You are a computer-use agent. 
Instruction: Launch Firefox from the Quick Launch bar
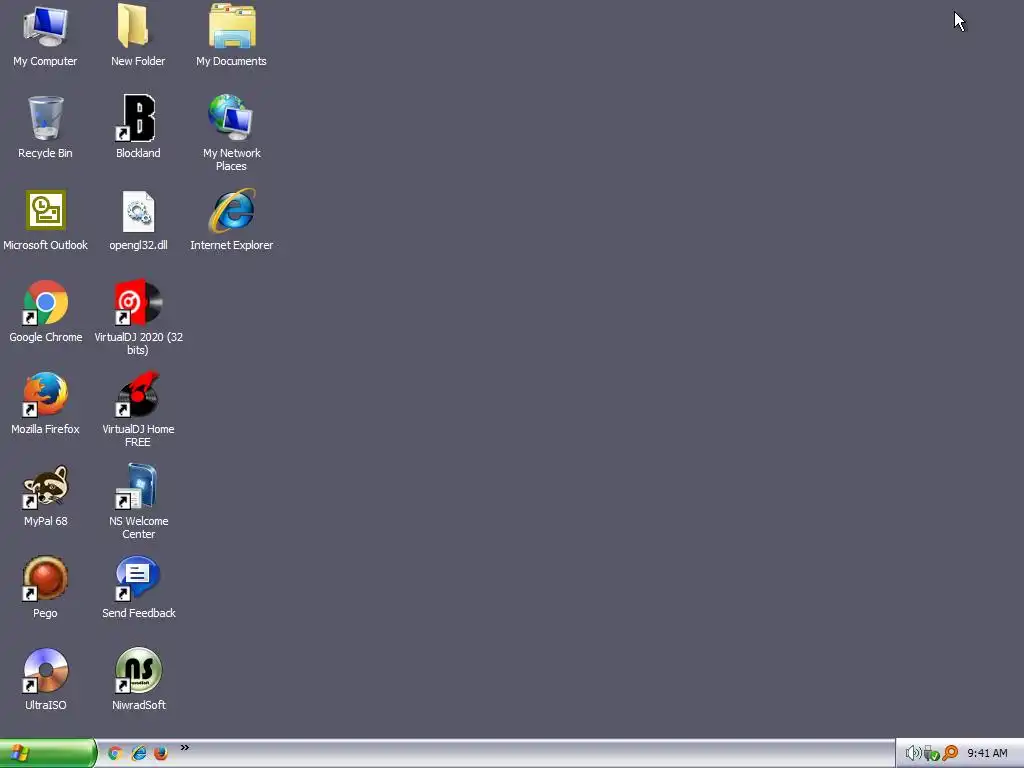161,754
